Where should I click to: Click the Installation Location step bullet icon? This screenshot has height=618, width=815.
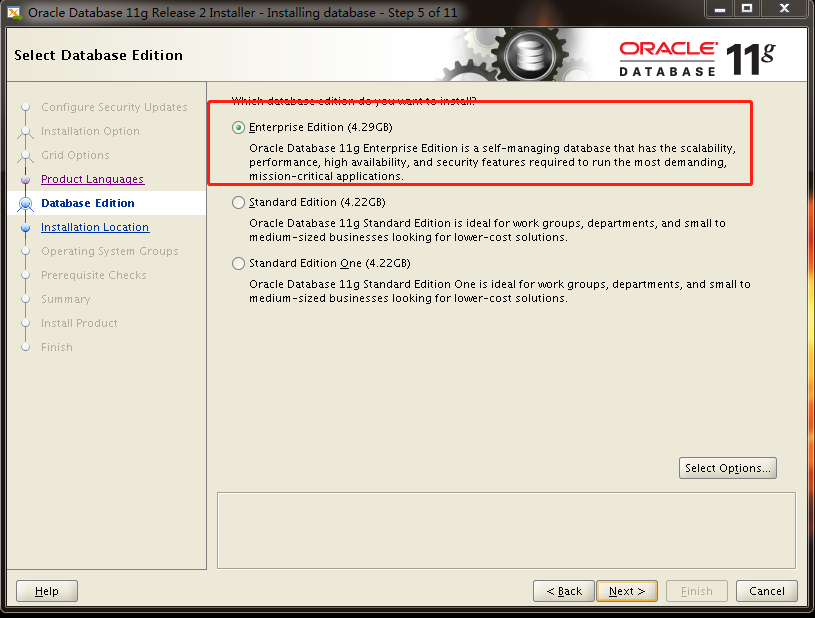pos(25,228)
